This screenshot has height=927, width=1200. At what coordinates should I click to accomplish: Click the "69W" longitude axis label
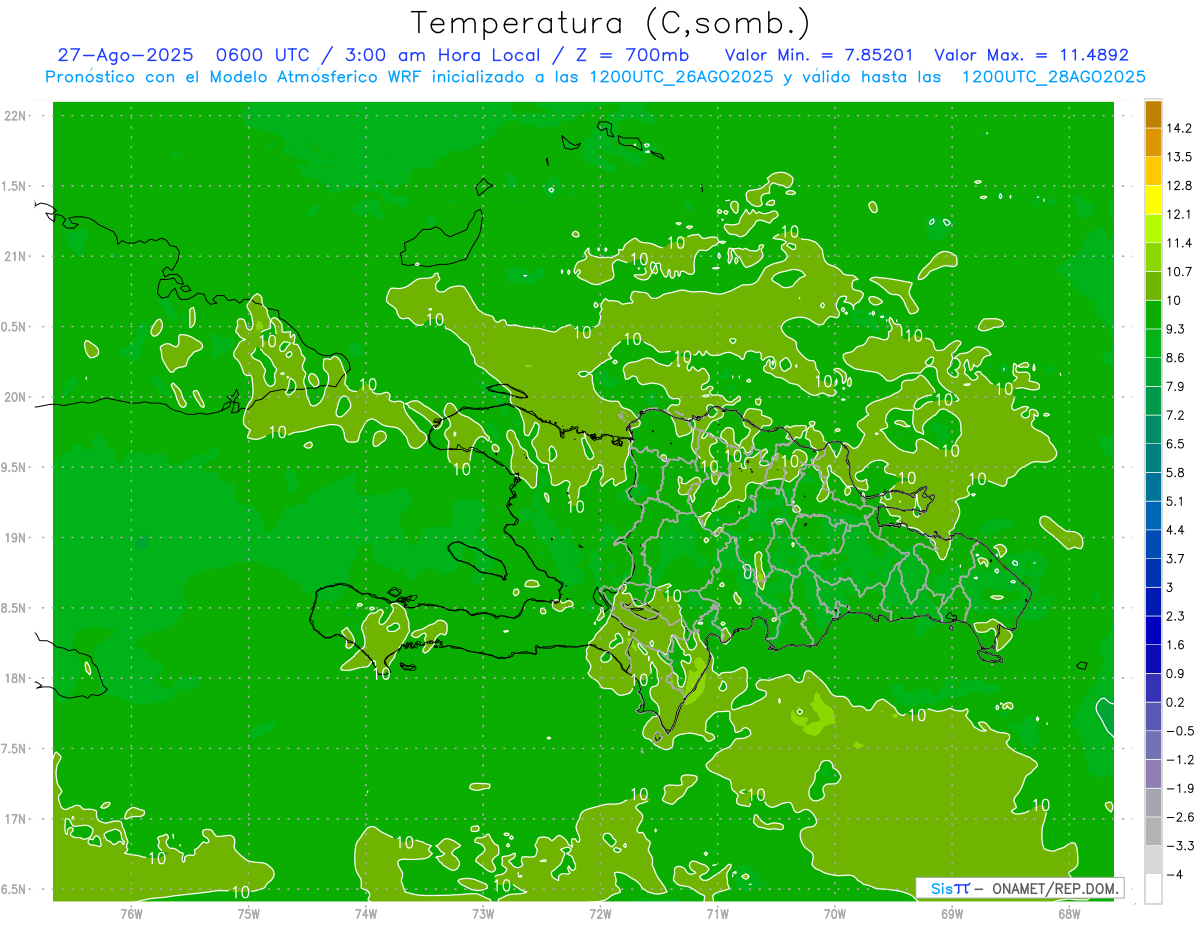point(951,912)
